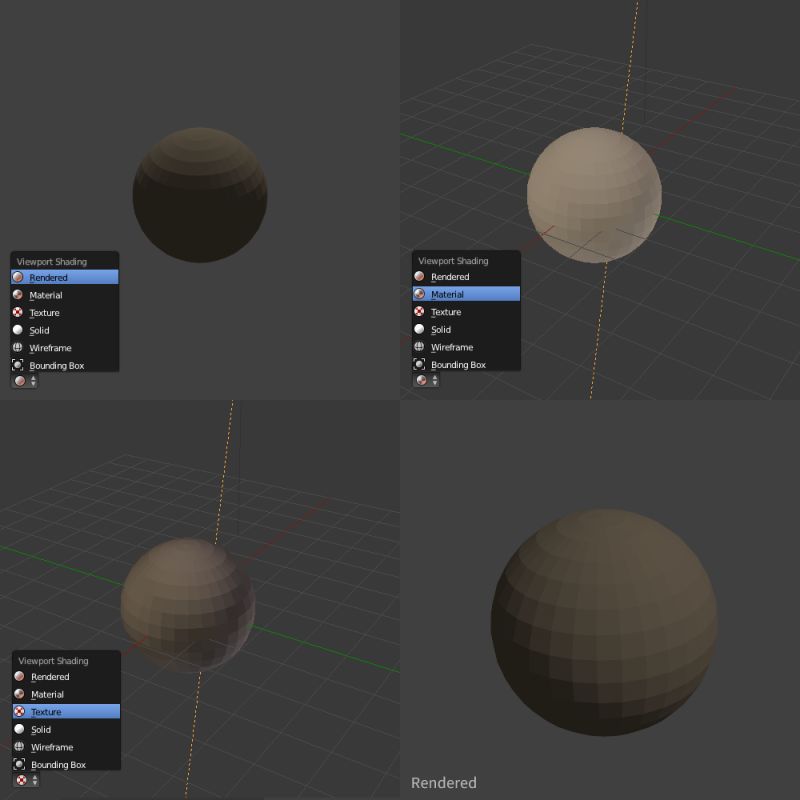The width and height of the screenshot is (800, 800).
Task: Choose Material from the top-left Viewport Shading menu
Action: pos(45,295)
